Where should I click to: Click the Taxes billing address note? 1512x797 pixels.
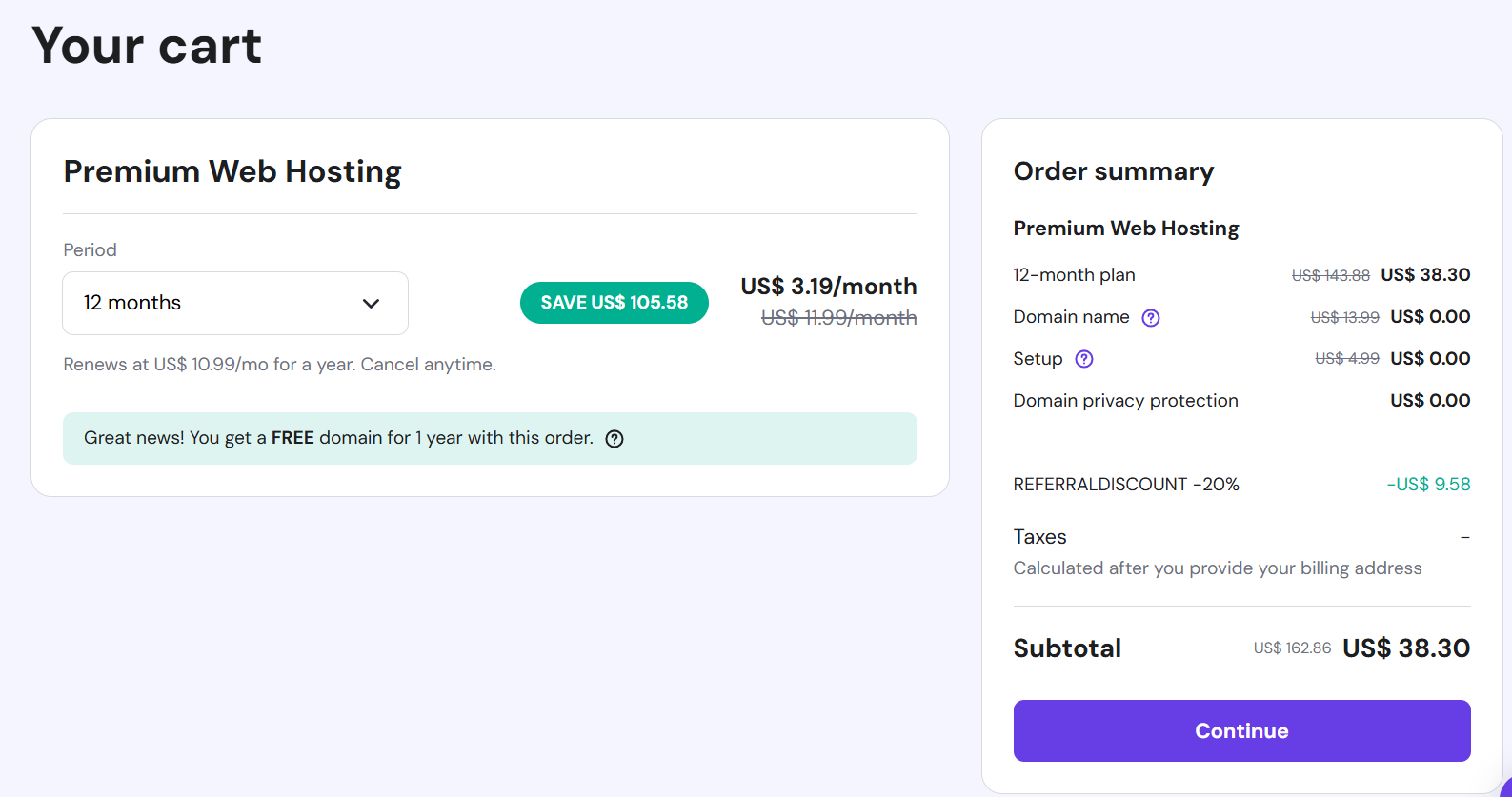tap(1218, 568)
